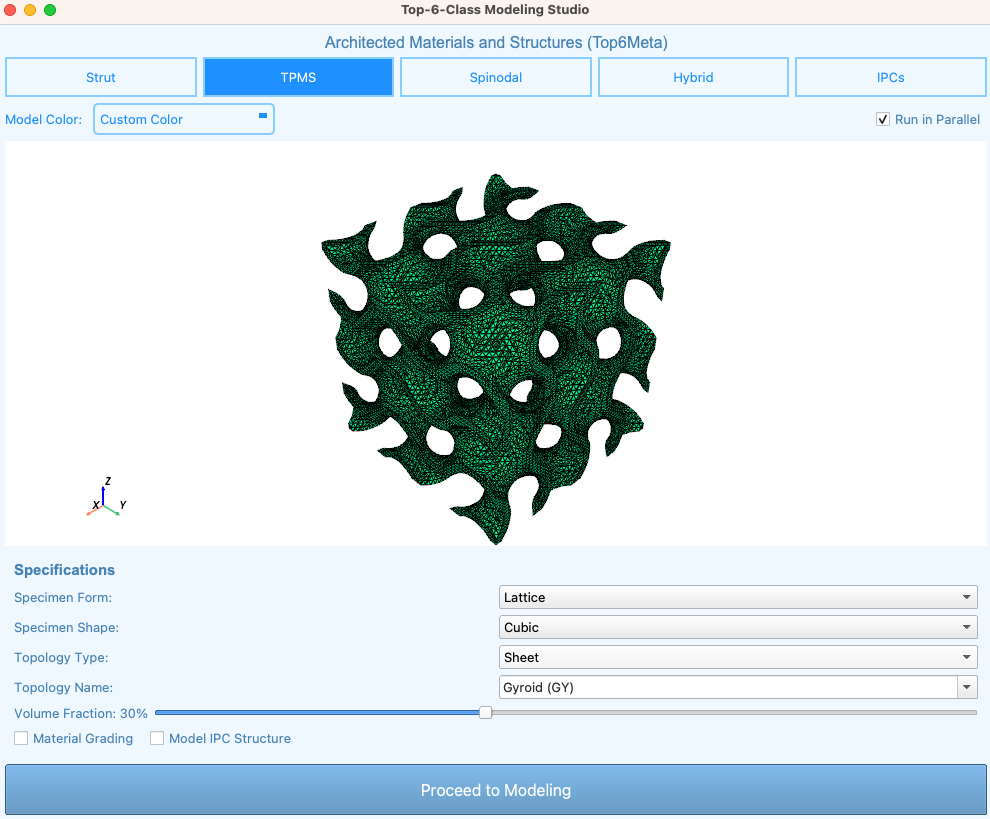Screen dimensions: 990x819
Task: Expand the Topology Name dropdown arrow
Action: [x=967, y=687]
